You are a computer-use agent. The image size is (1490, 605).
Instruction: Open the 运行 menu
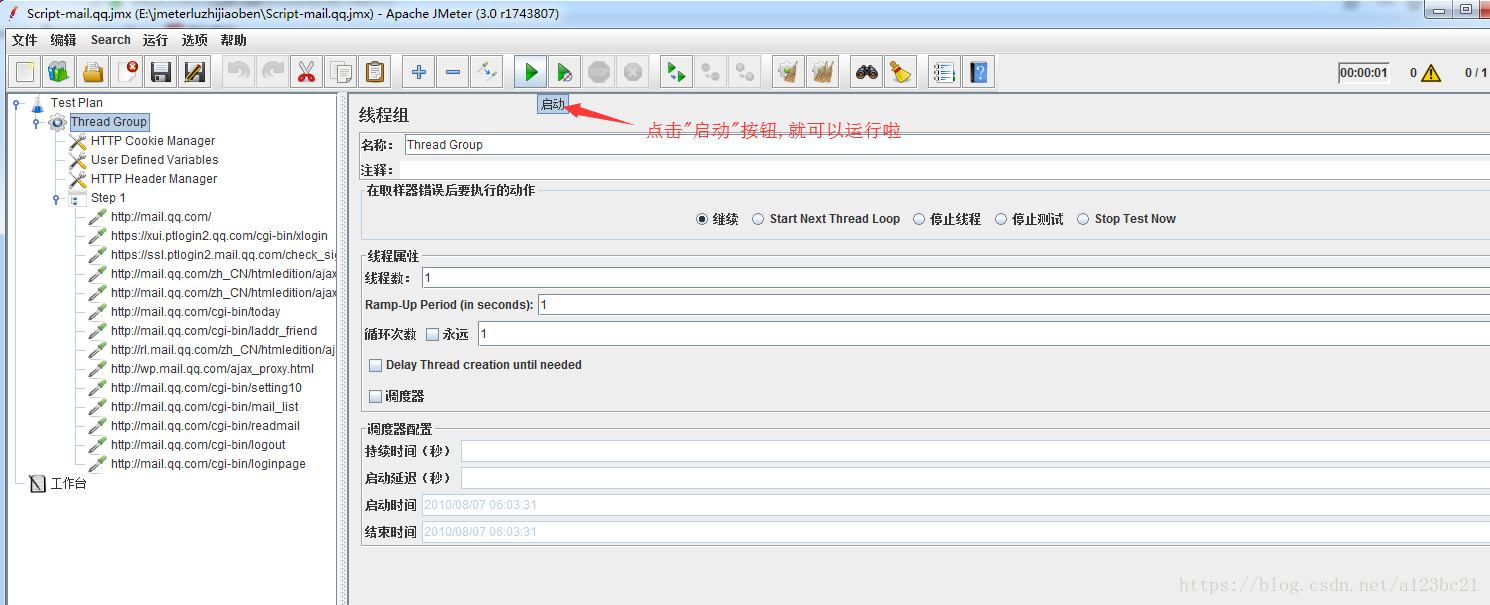[x=155, y=40]
